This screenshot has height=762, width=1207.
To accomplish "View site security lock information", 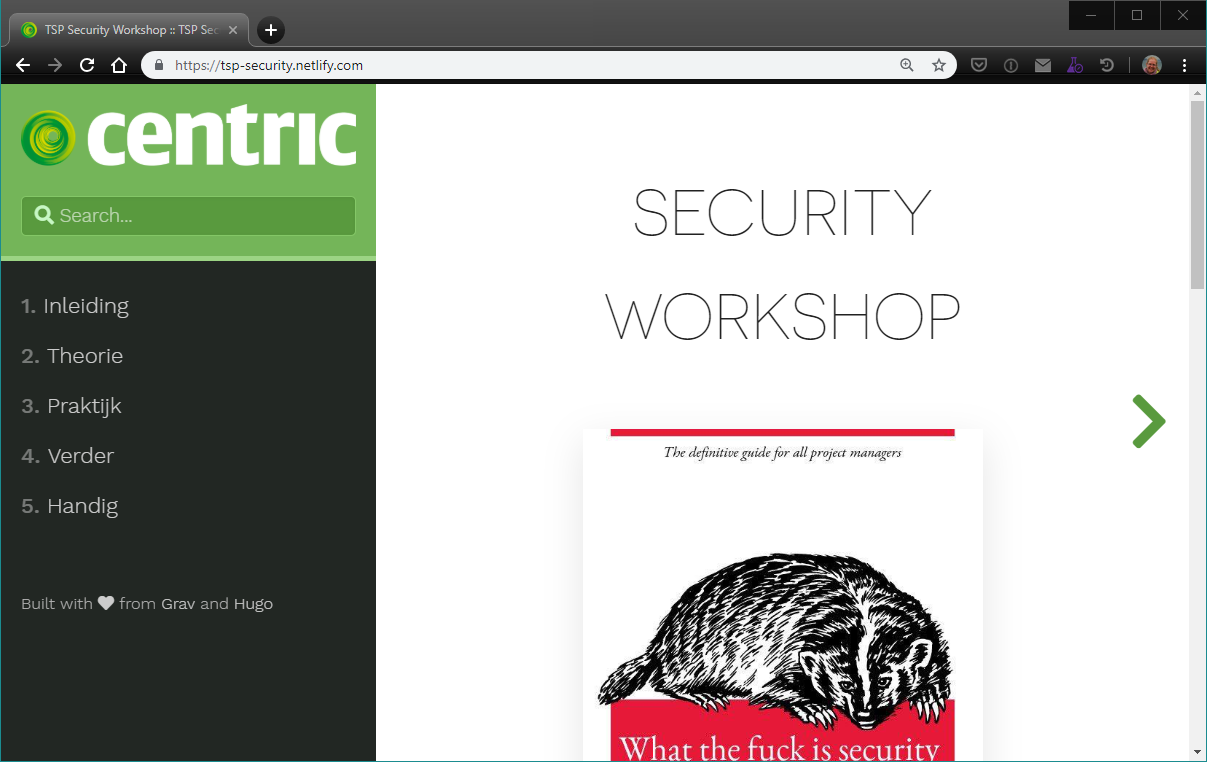I will coord(158,65).
